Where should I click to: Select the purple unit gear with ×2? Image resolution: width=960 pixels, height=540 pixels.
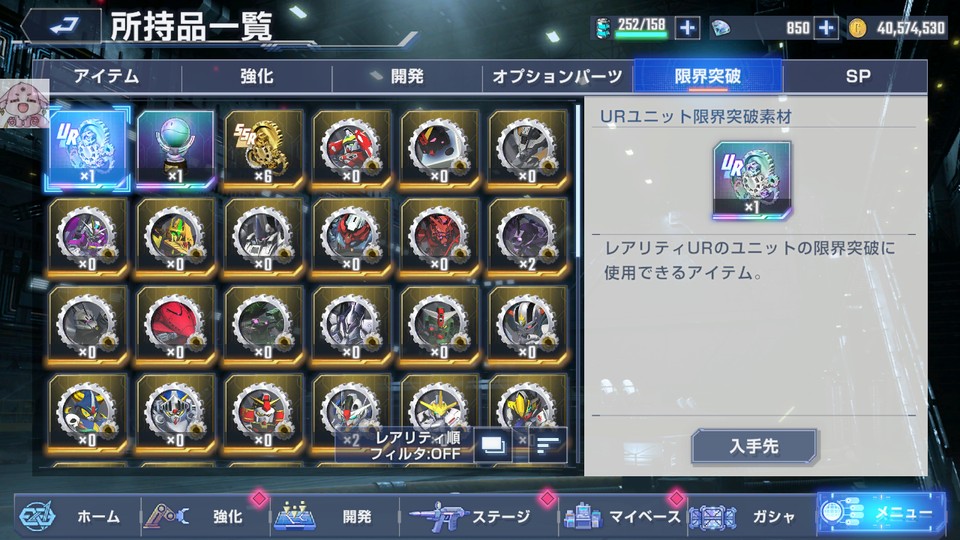click(528, 237)
